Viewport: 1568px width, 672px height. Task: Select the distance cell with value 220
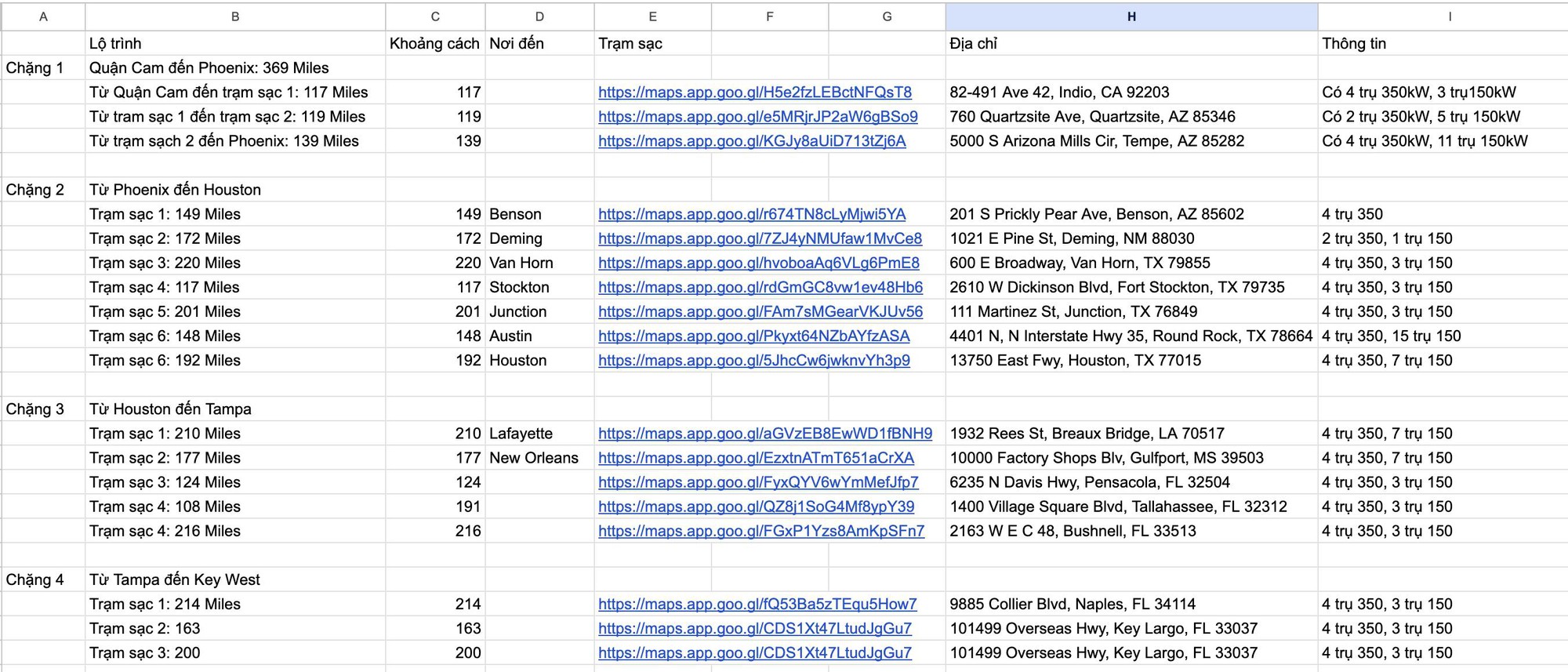[x=435, y=263]
